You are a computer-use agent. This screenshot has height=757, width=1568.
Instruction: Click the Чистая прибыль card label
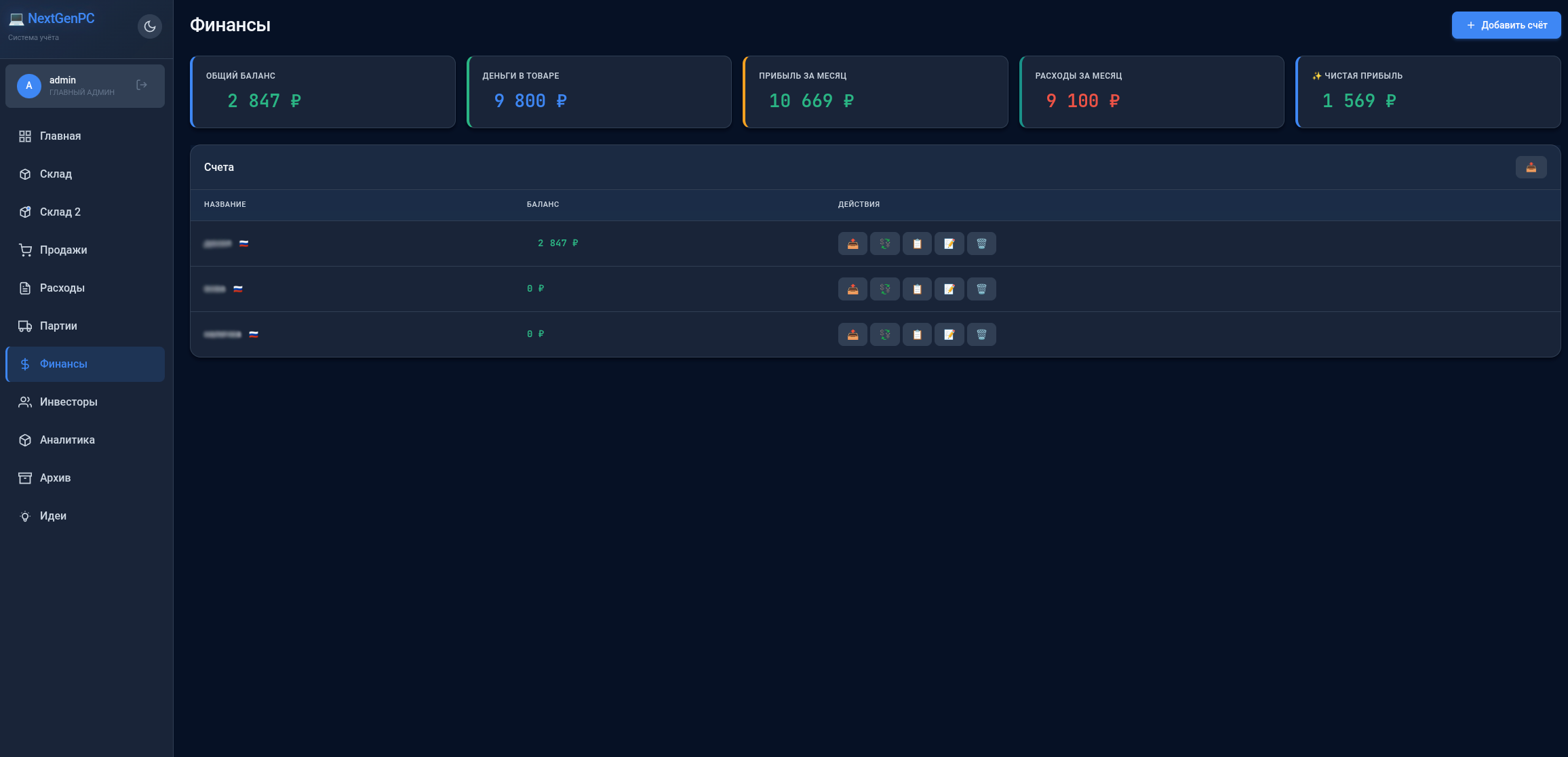coord(1357,76)
